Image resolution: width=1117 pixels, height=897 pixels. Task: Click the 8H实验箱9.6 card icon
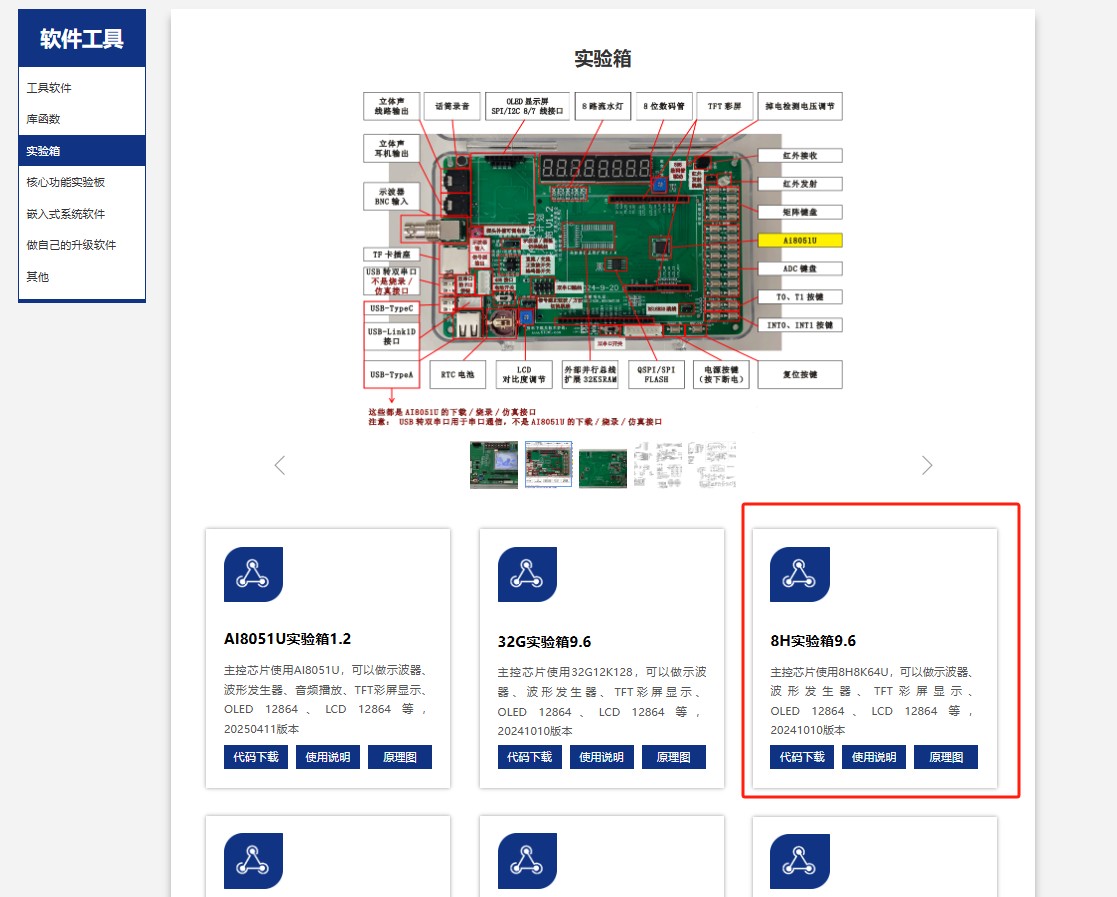pos(800,574)
